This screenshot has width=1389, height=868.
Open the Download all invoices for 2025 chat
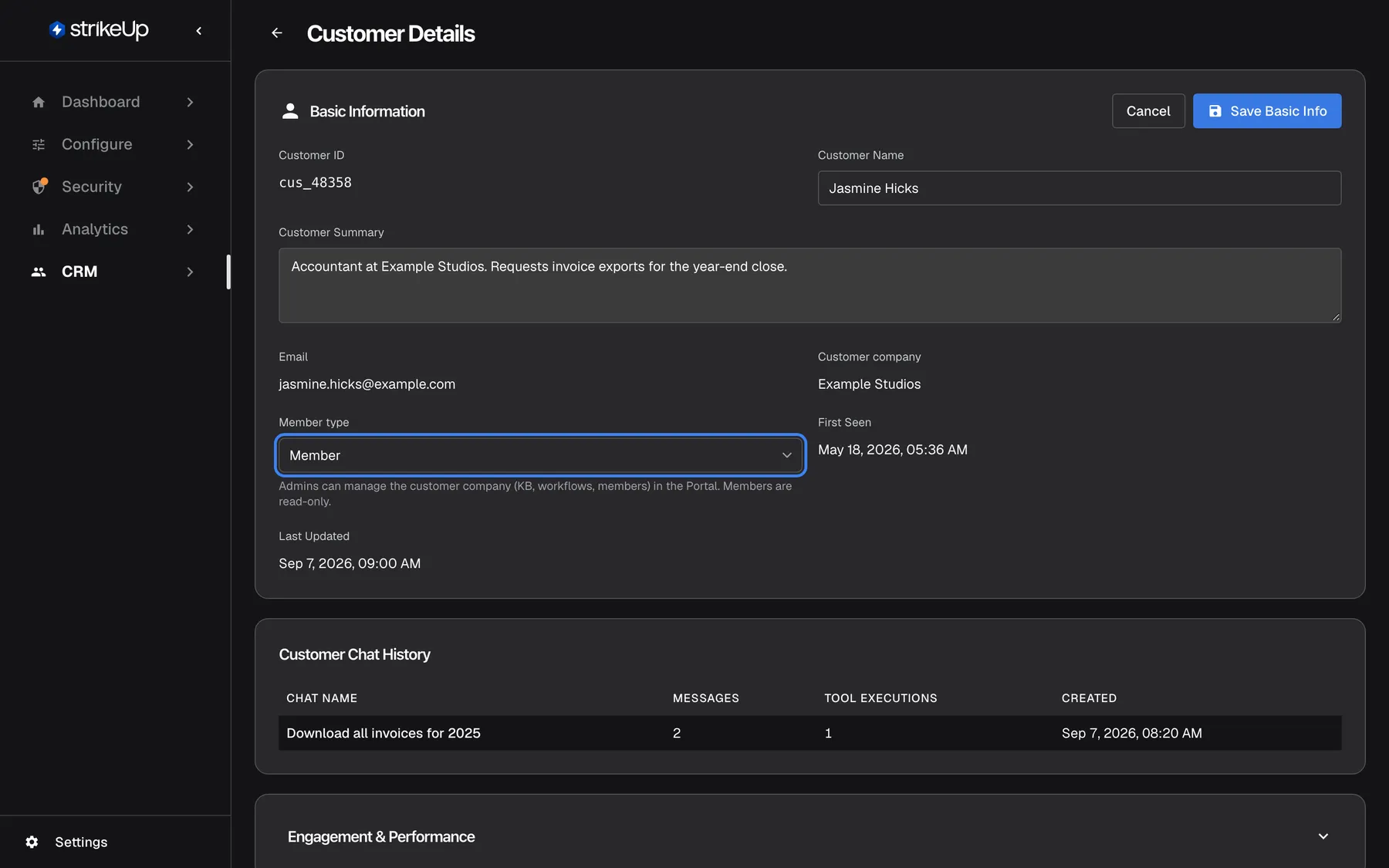(384, 733)
